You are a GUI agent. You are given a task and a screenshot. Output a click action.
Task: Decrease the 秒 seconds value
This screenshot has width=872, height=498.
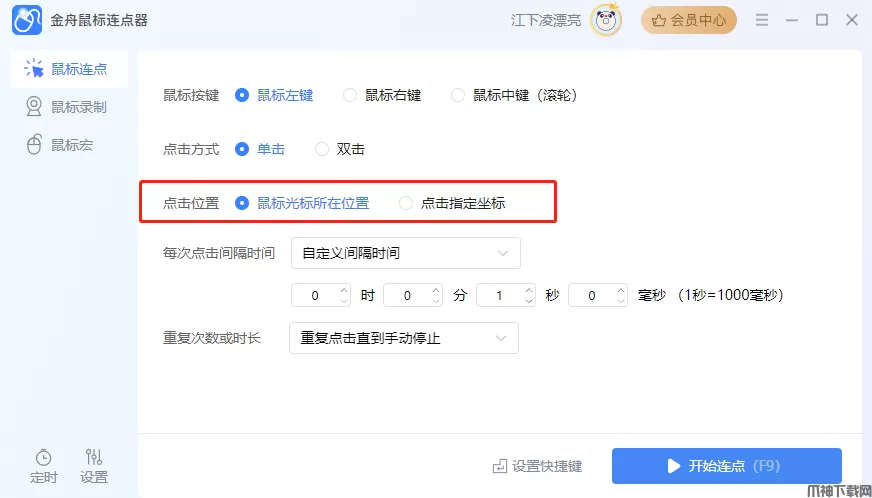(x=529, y=300)
